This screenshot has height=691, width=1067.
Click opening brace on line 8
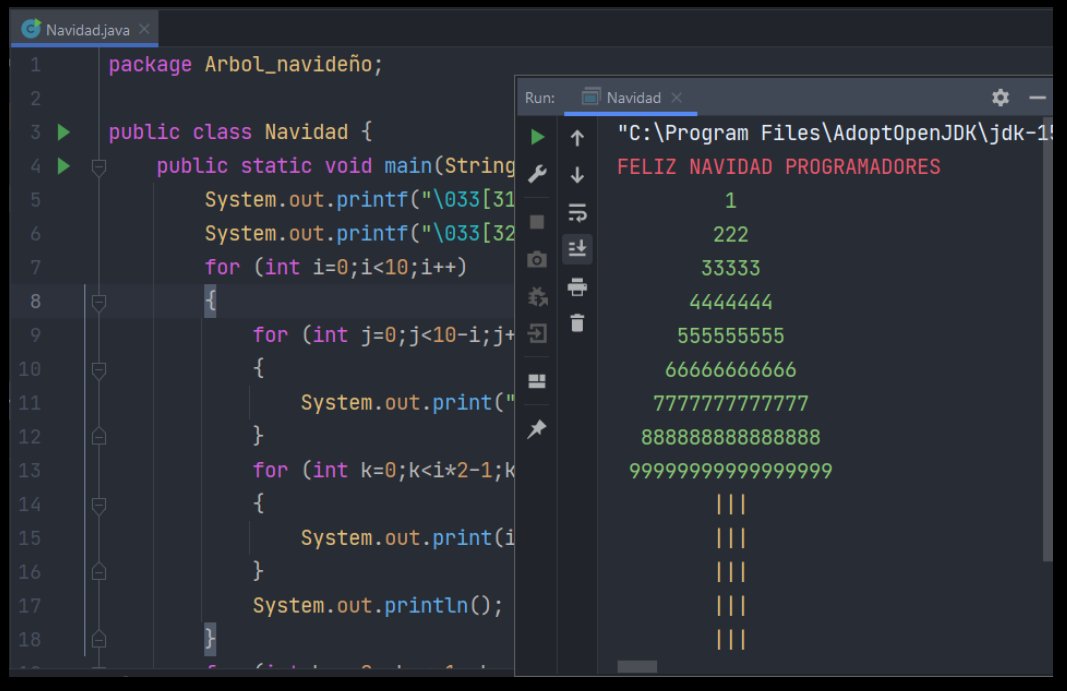pos(210,301)
